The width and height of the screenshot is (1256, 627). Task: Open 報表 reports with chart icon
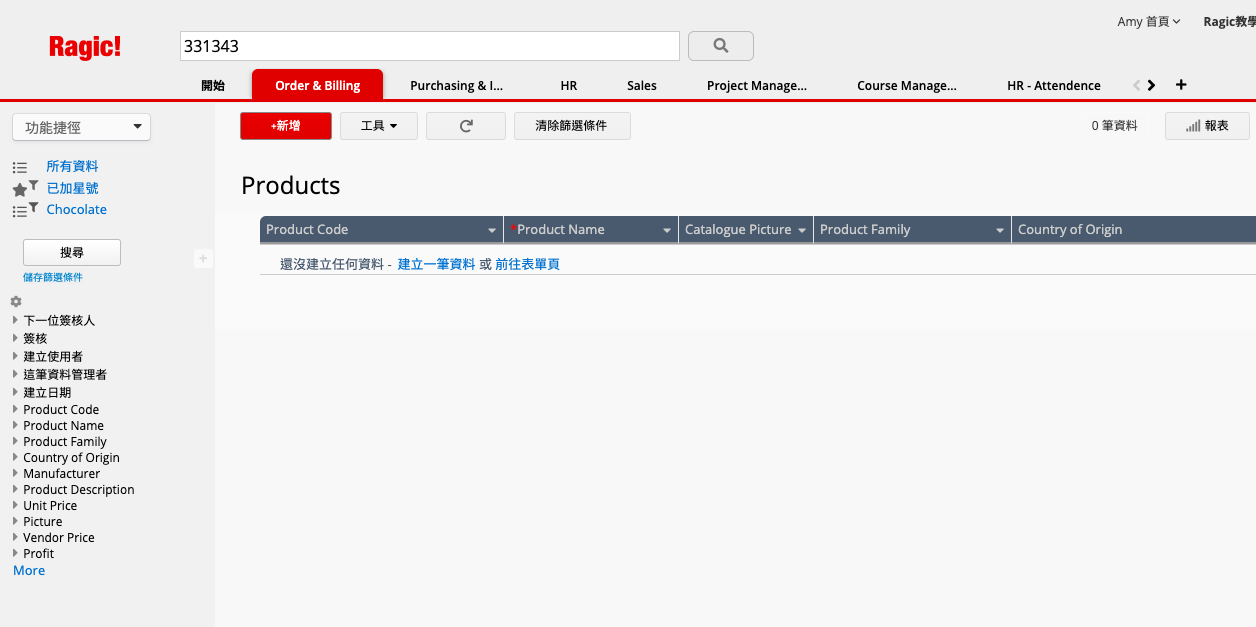coord(1207,126)
